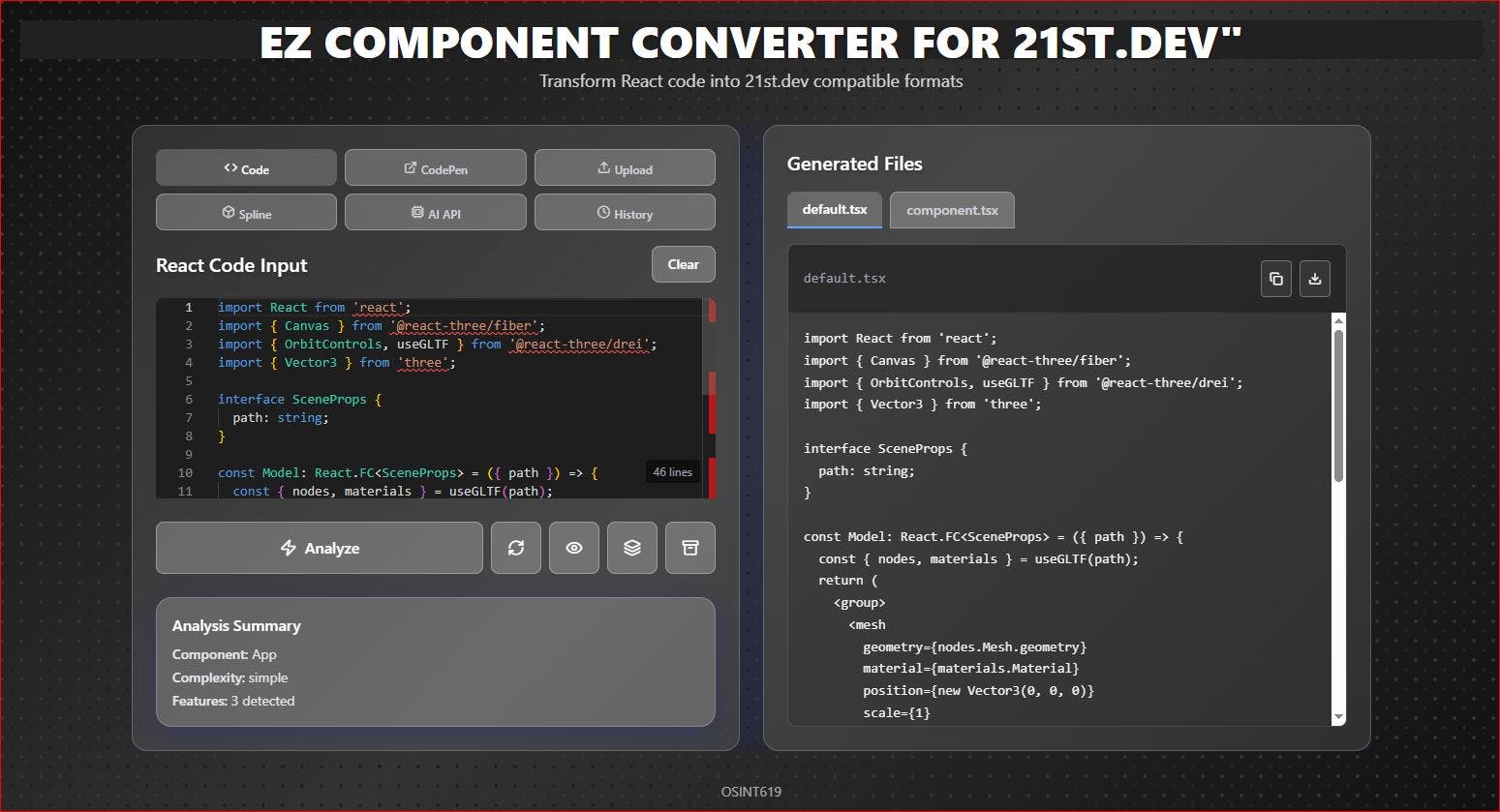Screen dimensions: 1500x812
Task: Switch to the component.tsx tab
Action: click(x=952, y=210)
